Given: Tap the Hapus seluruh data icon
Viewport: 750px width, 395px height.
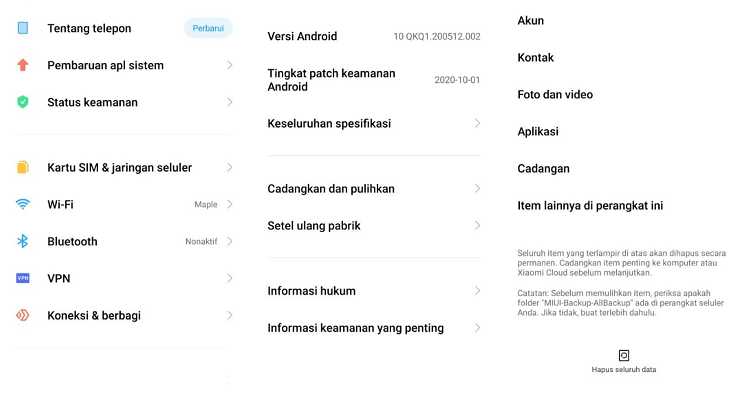Looking at the screenshot, I should [624, 355].
